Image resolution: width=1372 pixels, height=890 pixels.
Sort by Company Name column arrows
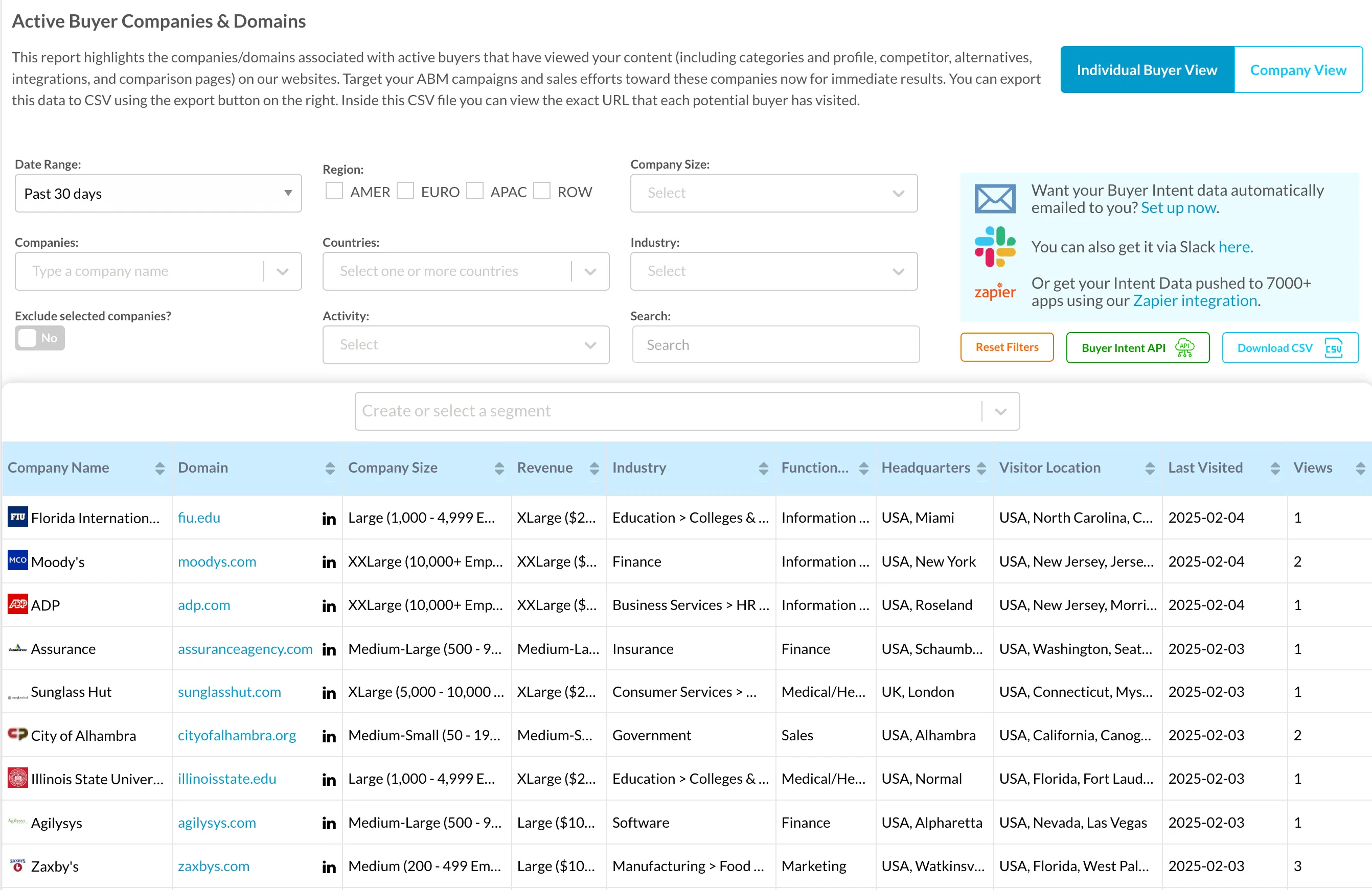[159, 469]
